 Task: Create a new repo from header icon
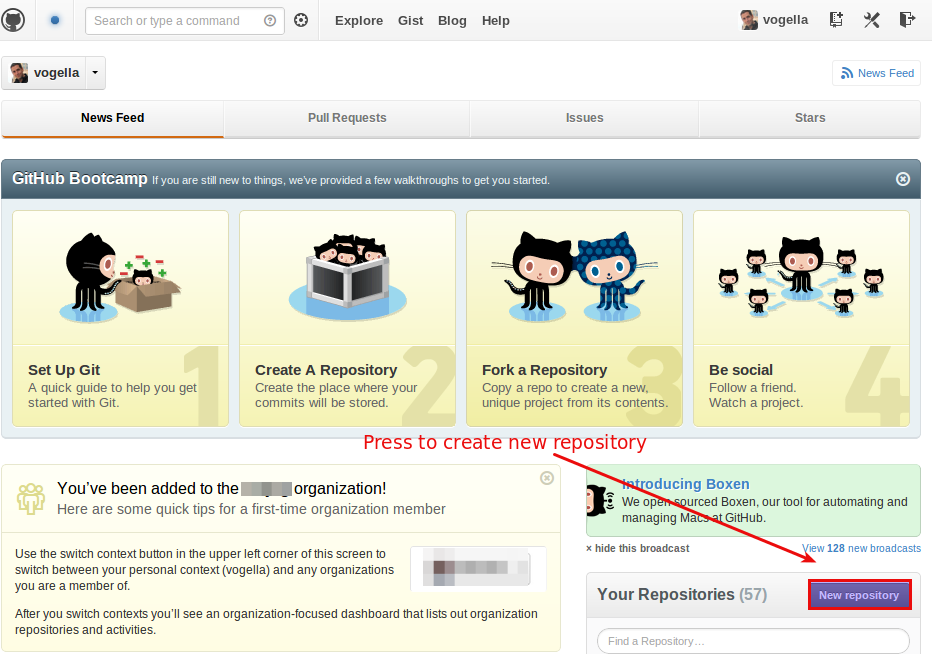[836, 20]
